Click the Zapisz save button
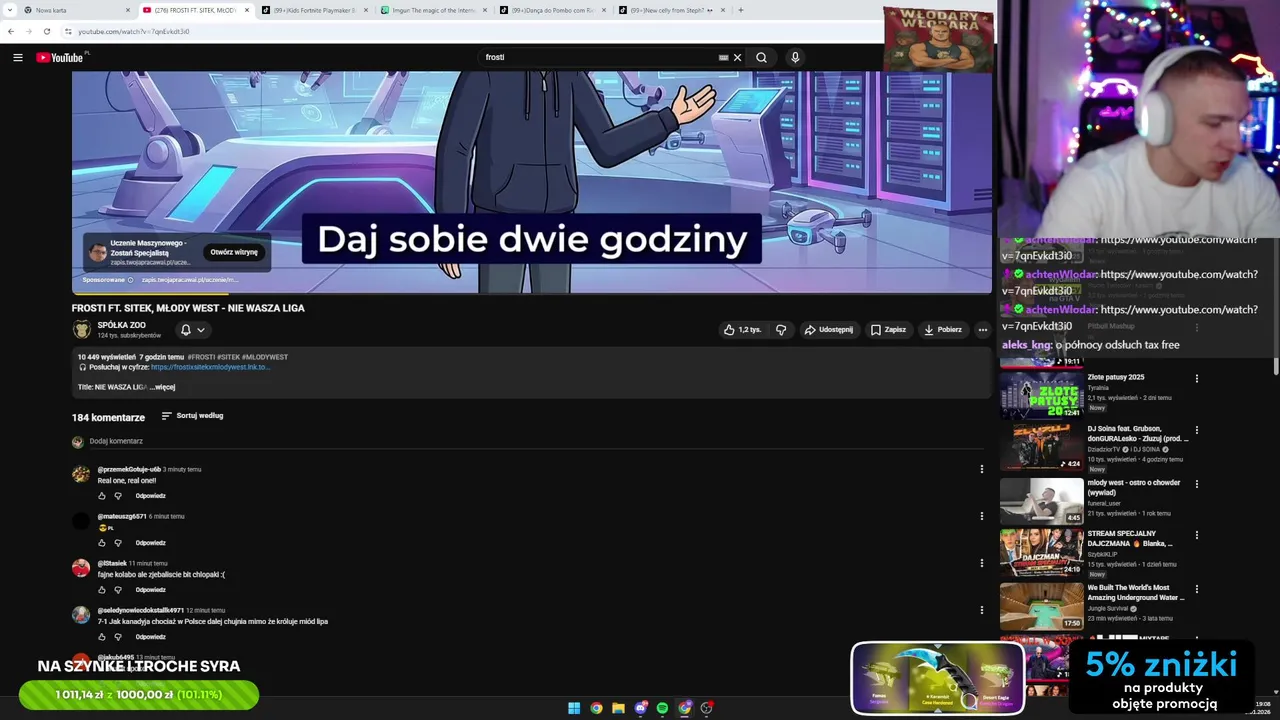 [x=888, y=329]
